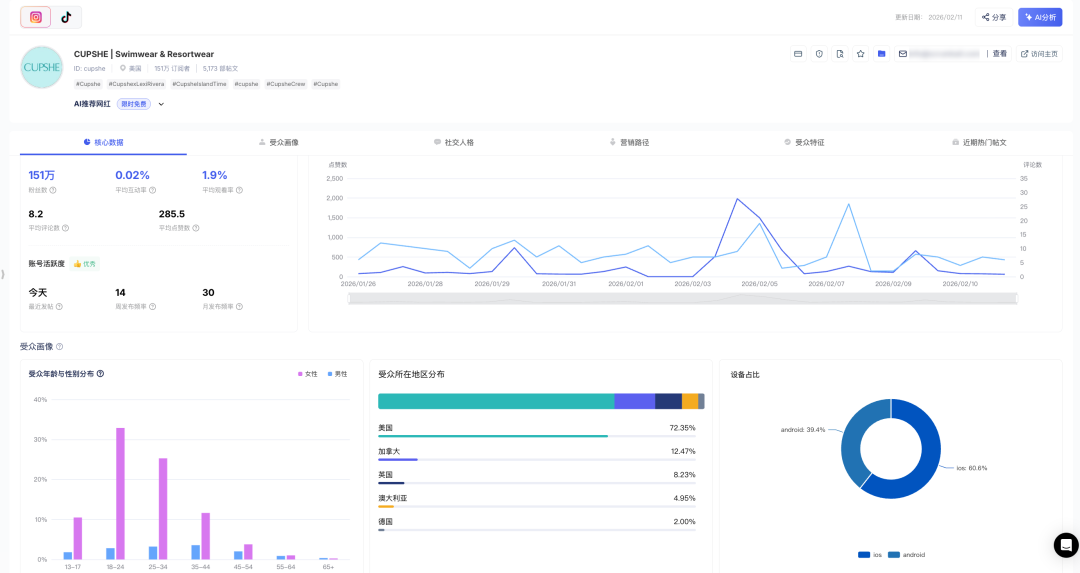Click the blue folder icon
The image size is (1080, 573).
(881, 54)
